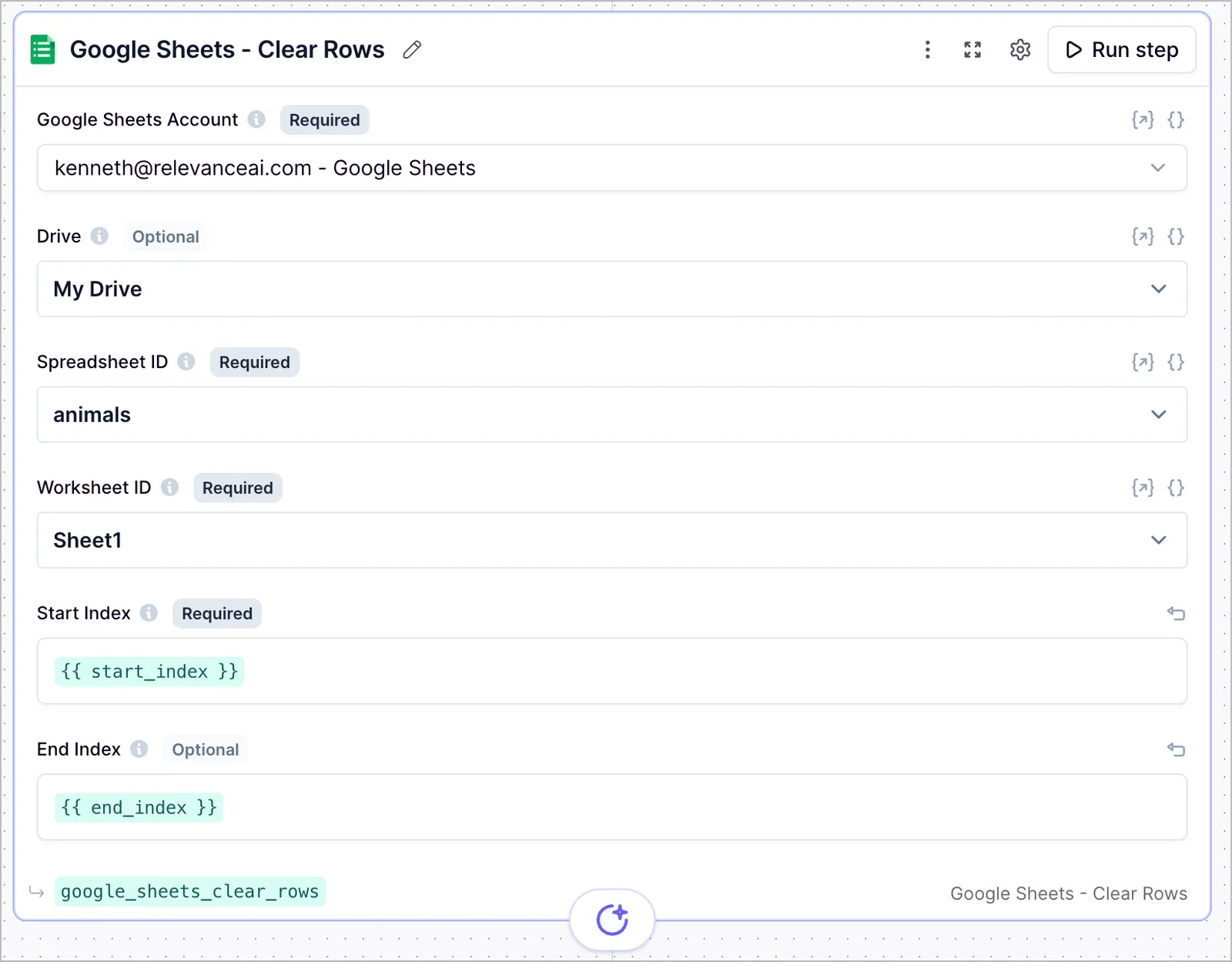Click the Google Sheets logo icon

42,50
